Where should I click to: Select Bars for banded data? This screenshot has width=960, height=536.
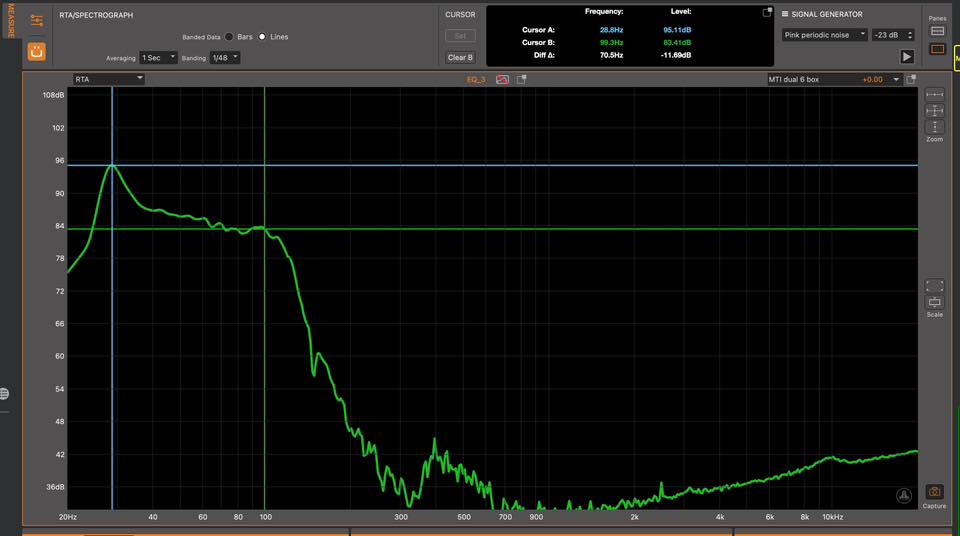click(x=229, y=37)
